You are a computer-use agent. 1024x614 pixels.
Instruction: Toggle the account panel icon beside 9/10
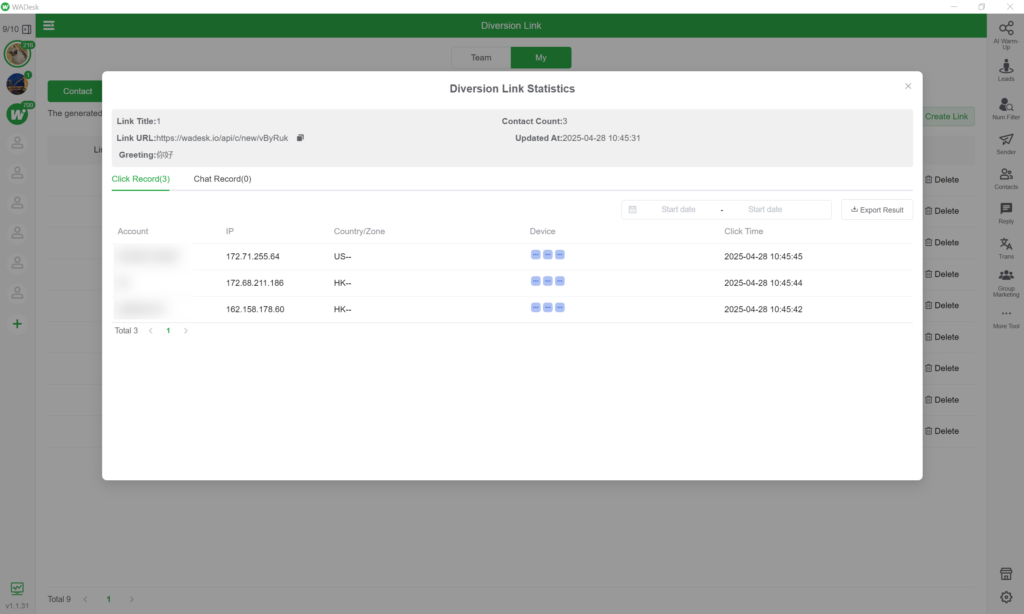click(x=27, y=29)
